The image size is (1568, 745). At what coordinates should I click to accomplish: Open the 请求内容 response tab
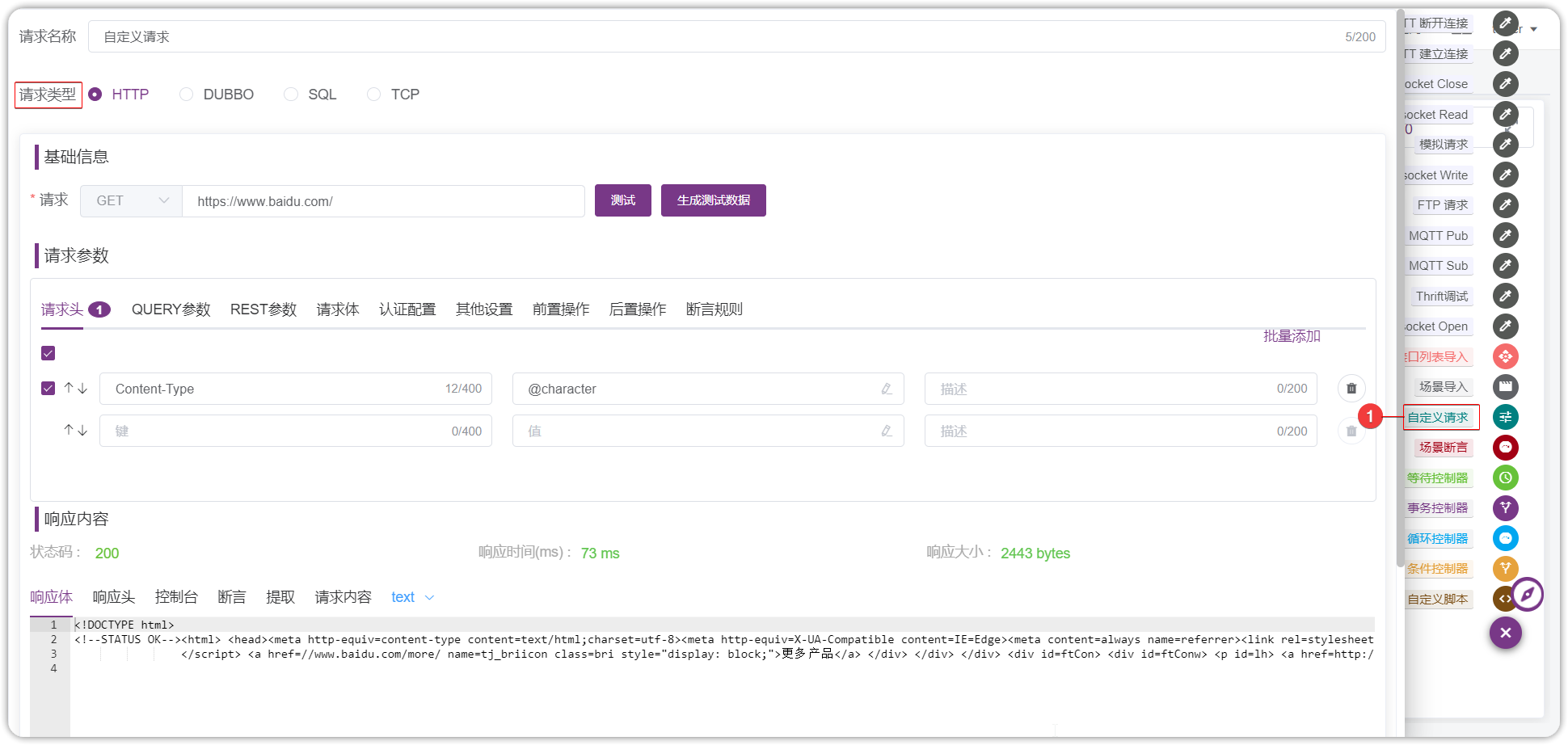[344, 597]
